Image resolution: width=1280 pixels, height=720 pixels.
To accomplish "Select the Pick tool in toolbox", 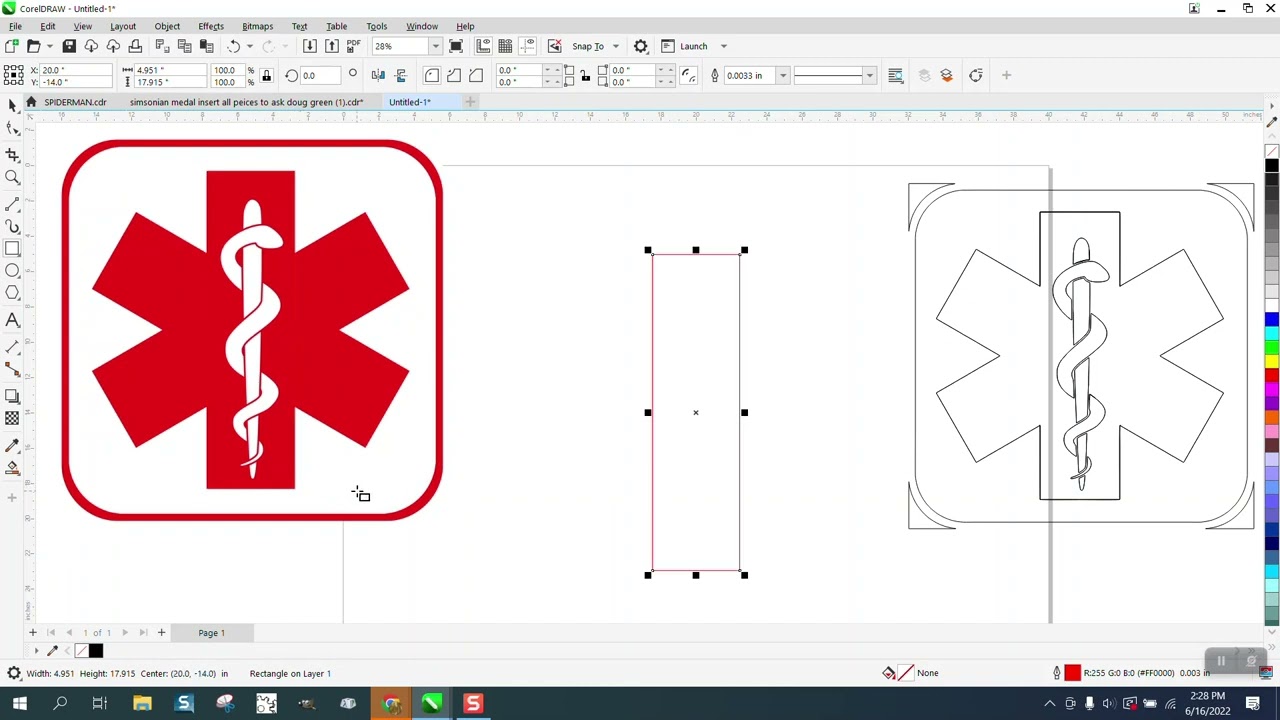I will 12,105.
